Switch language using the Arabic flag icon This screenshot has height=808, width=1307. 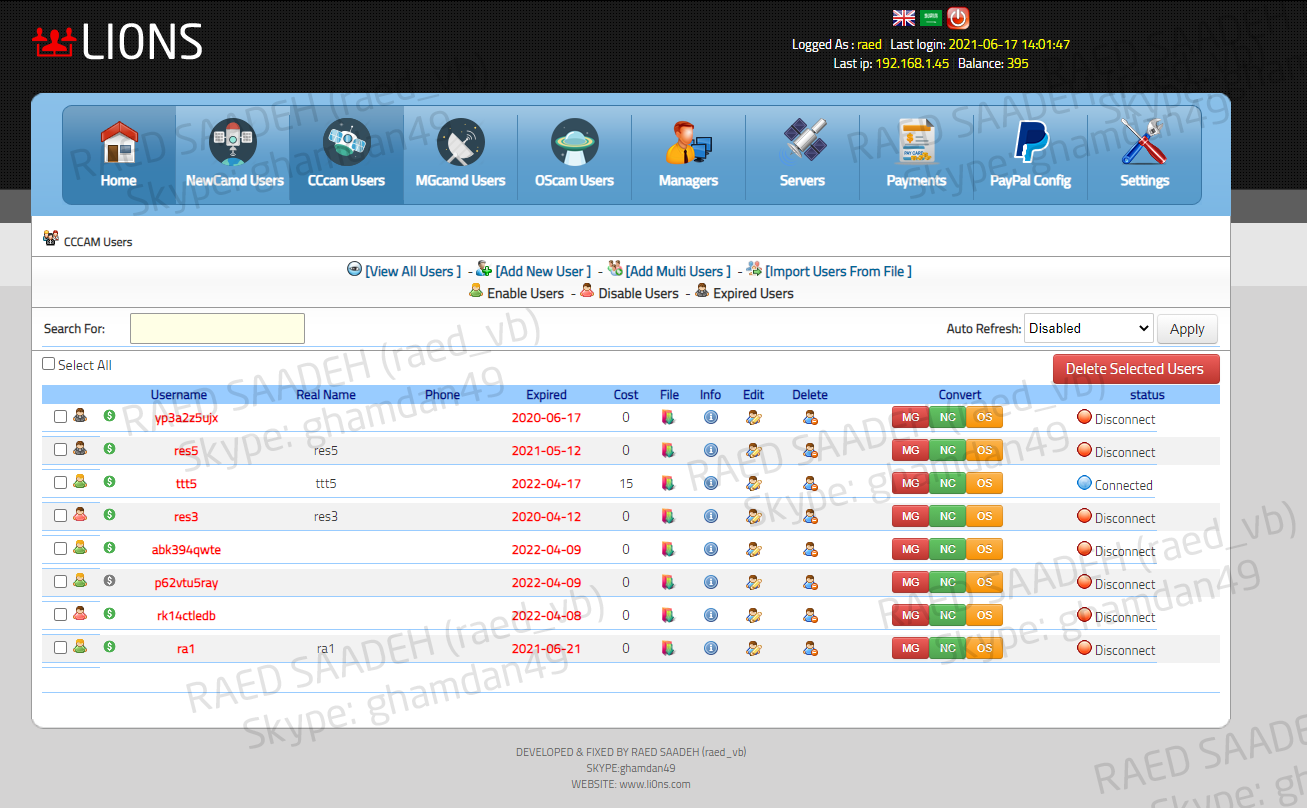pos(931,18)
